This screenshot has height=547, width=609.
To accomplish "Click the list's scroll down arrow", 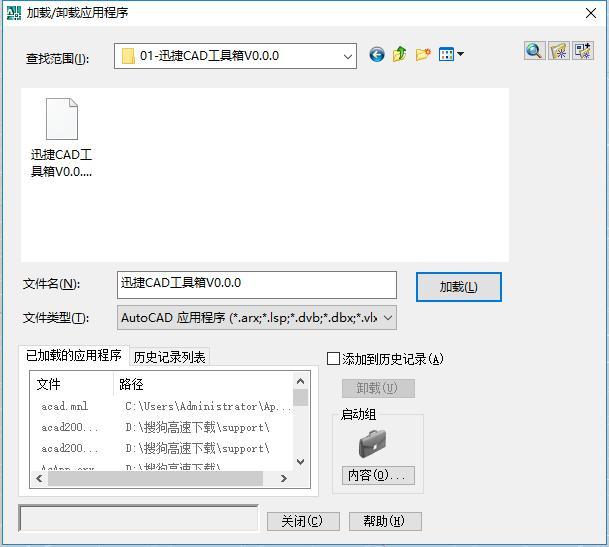I will click(300, 462).
